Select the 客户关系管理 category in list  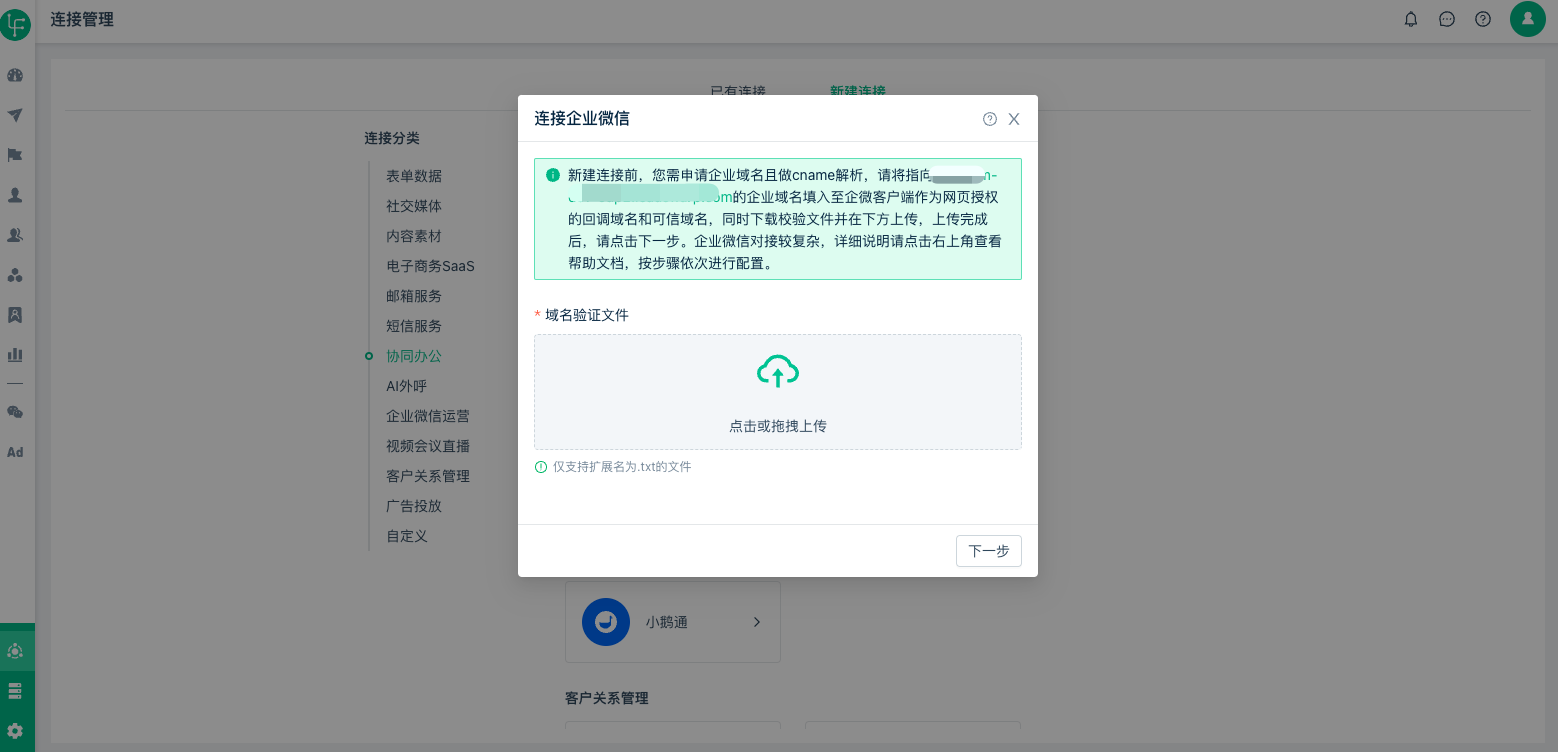coord(428,476)
